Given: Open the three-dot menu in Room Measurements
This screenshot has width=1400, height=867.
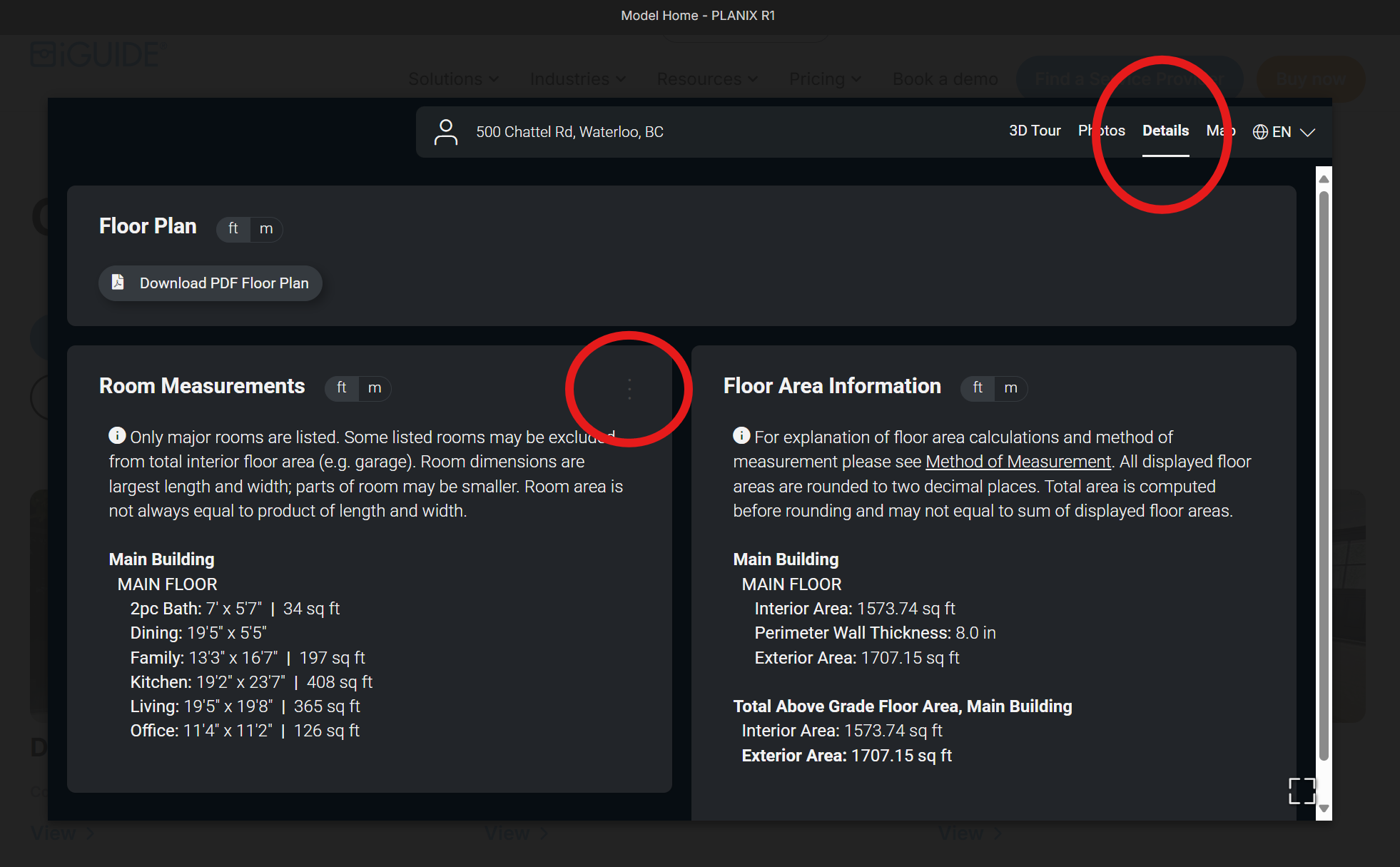Looking at the screenshot, I should 629,389.
